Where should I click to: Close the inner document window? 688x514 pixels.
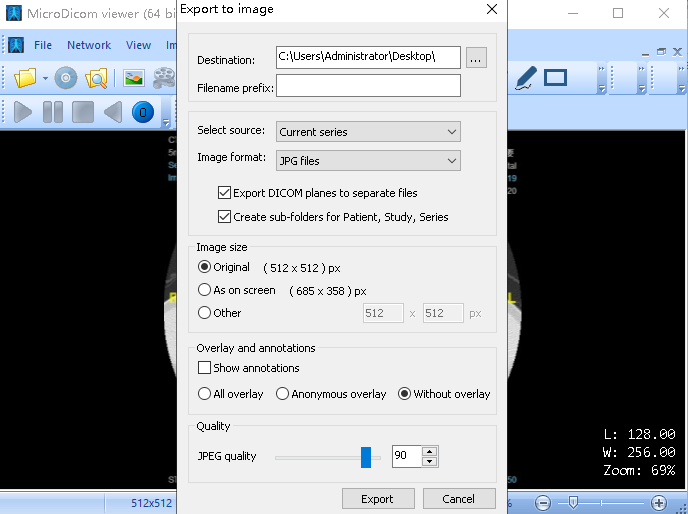point(677,52)
